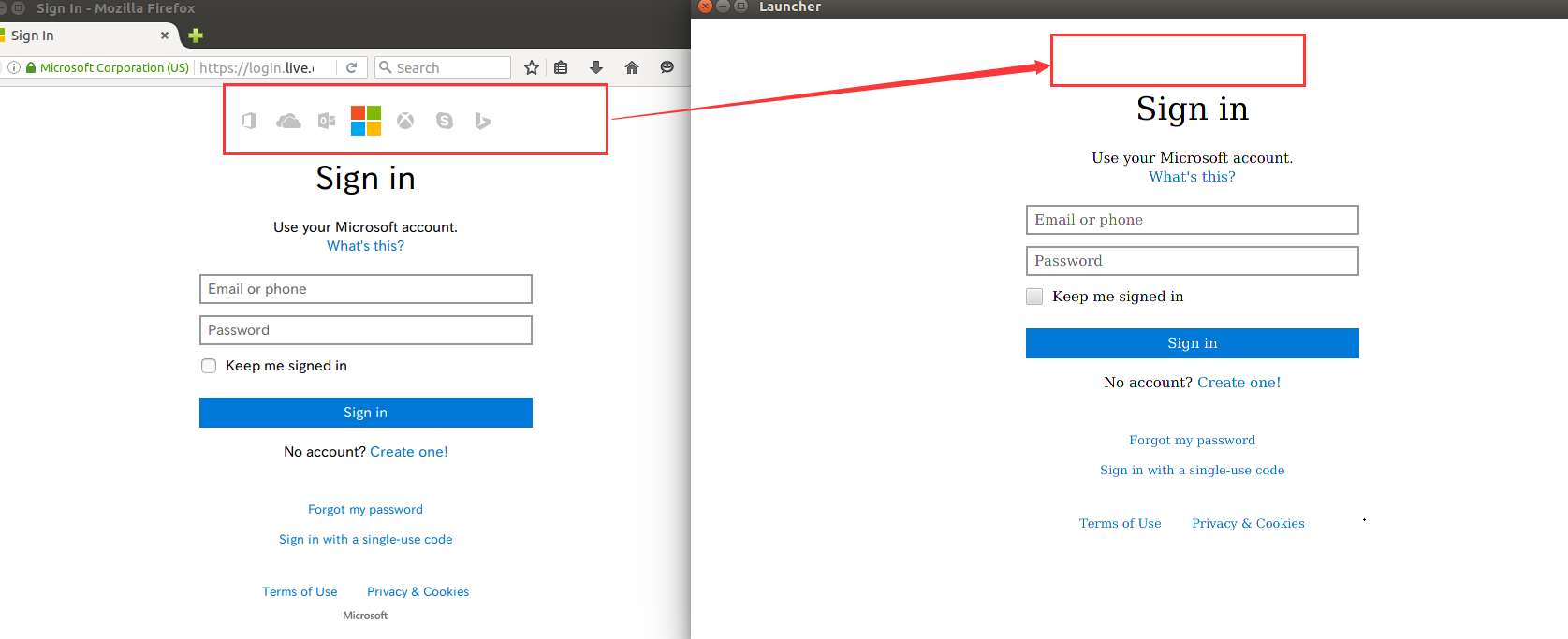This screenshot has height=639, width=1568.
Task: Go to Firefox home page icon
Action: click(632, 67)
